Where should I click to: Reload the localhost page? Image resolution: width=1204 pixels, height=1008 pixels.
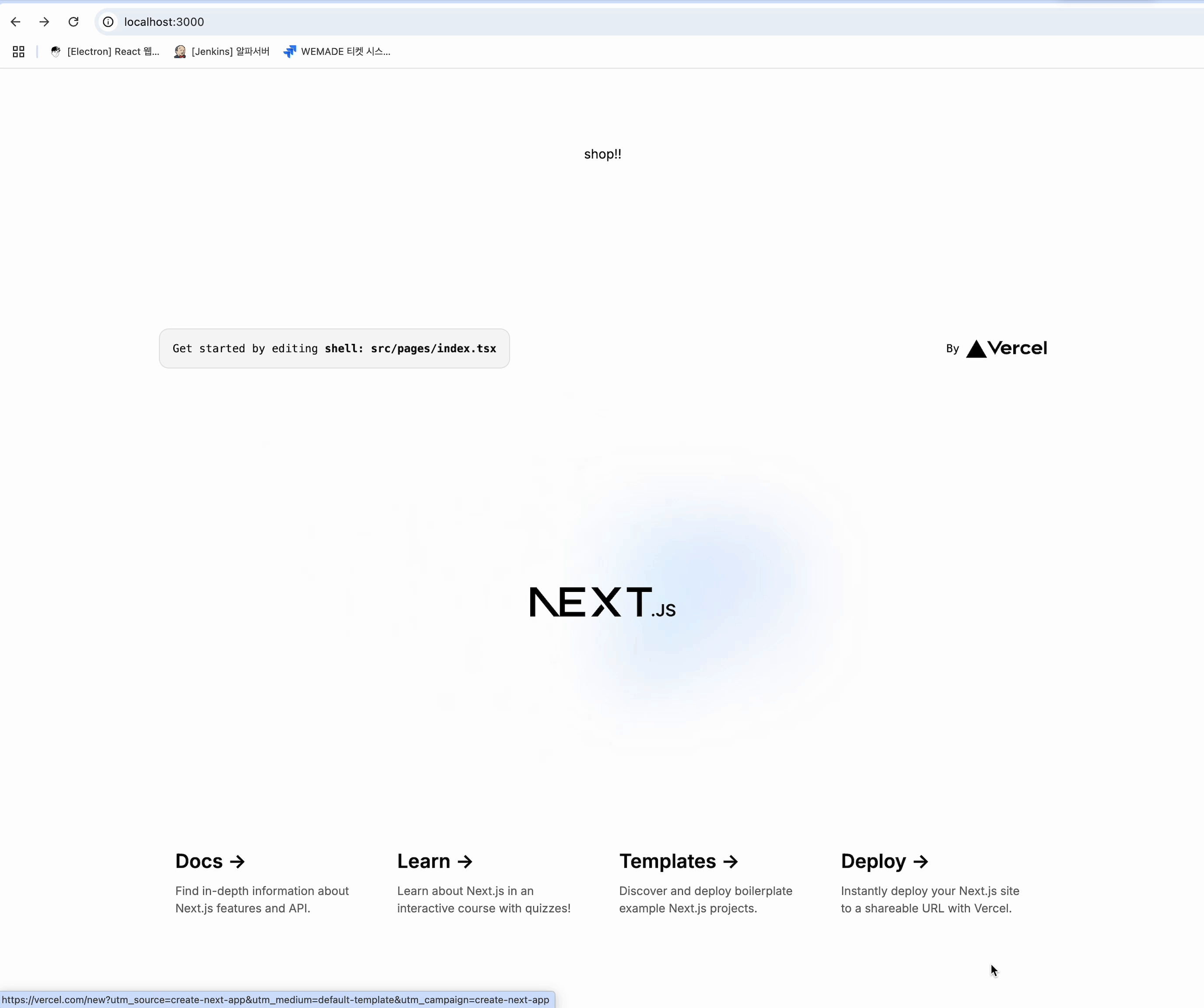click(73, 22)
